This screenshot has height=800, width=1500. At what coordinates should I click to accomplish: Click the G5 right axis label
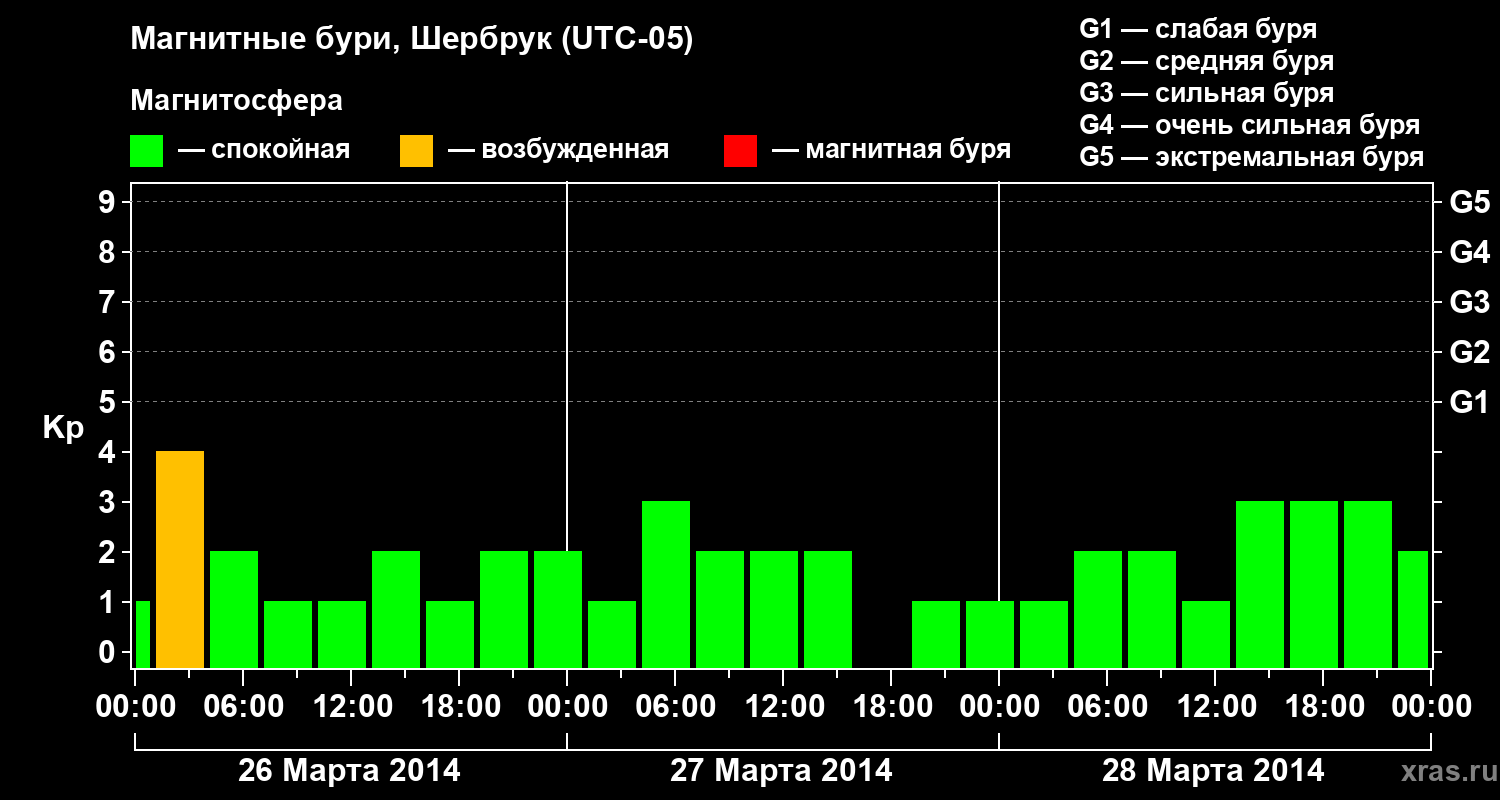[x=1469, y=202]
